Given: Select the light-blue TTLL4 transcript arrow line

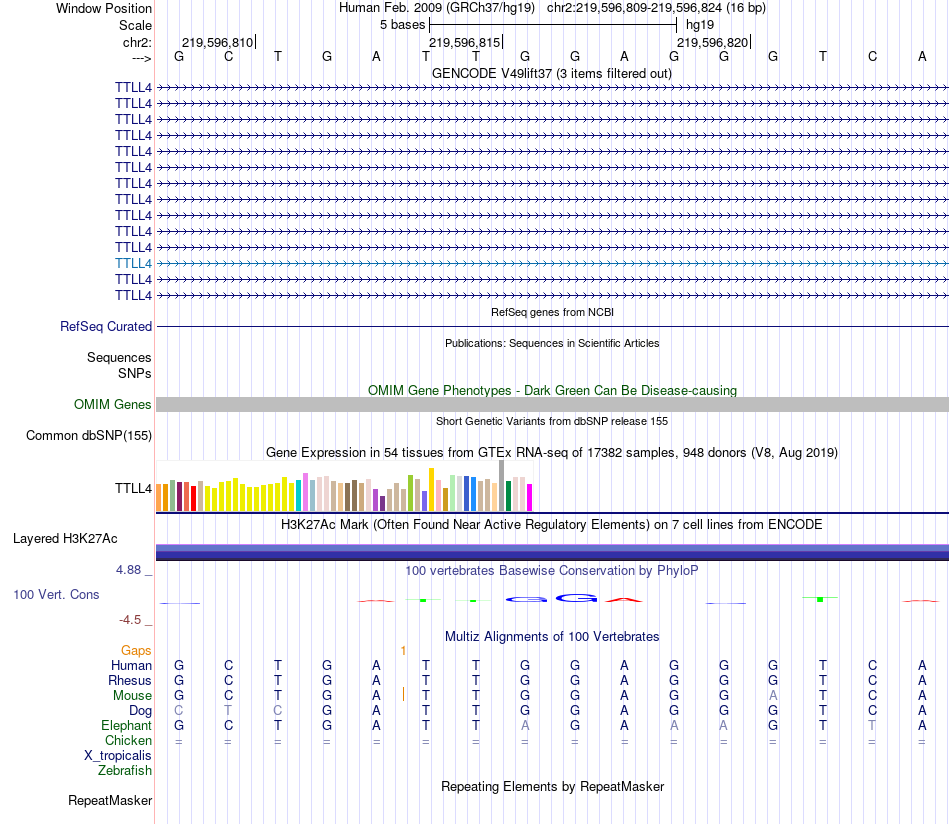Looking at the screenshot, I should click(x=553, y=264).
